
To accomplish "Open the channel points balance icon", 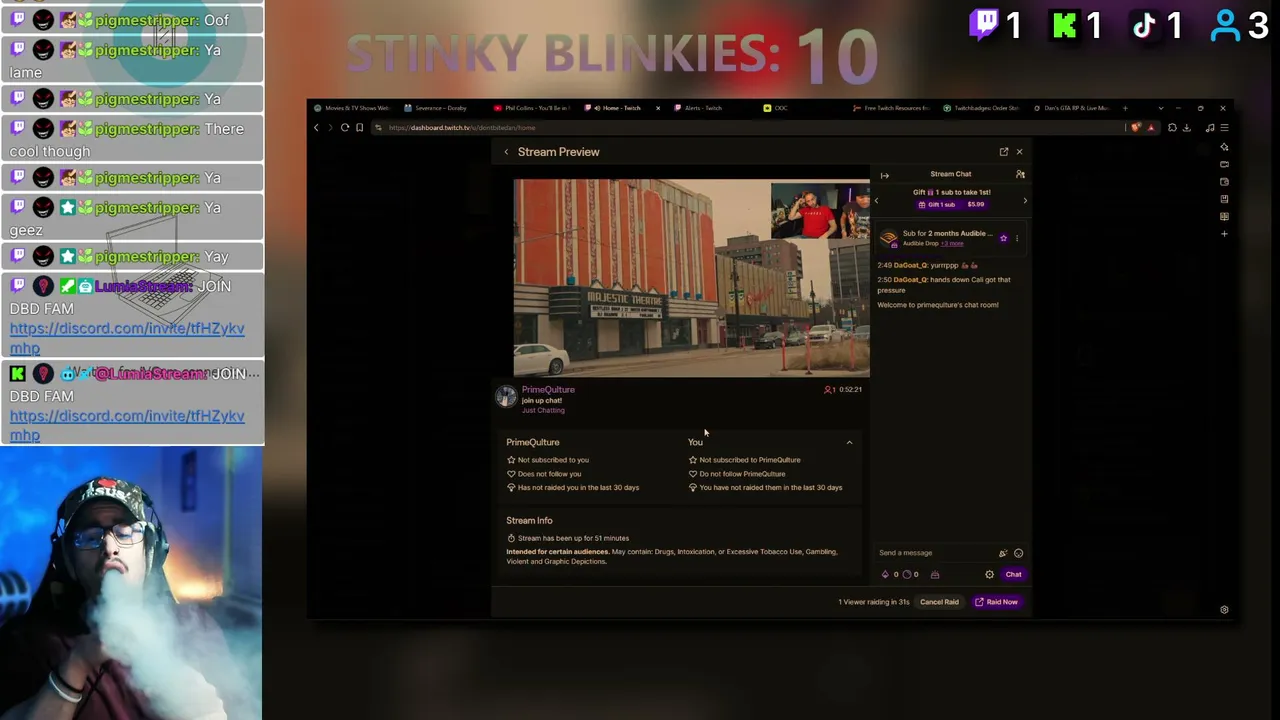I will point(907,575).
